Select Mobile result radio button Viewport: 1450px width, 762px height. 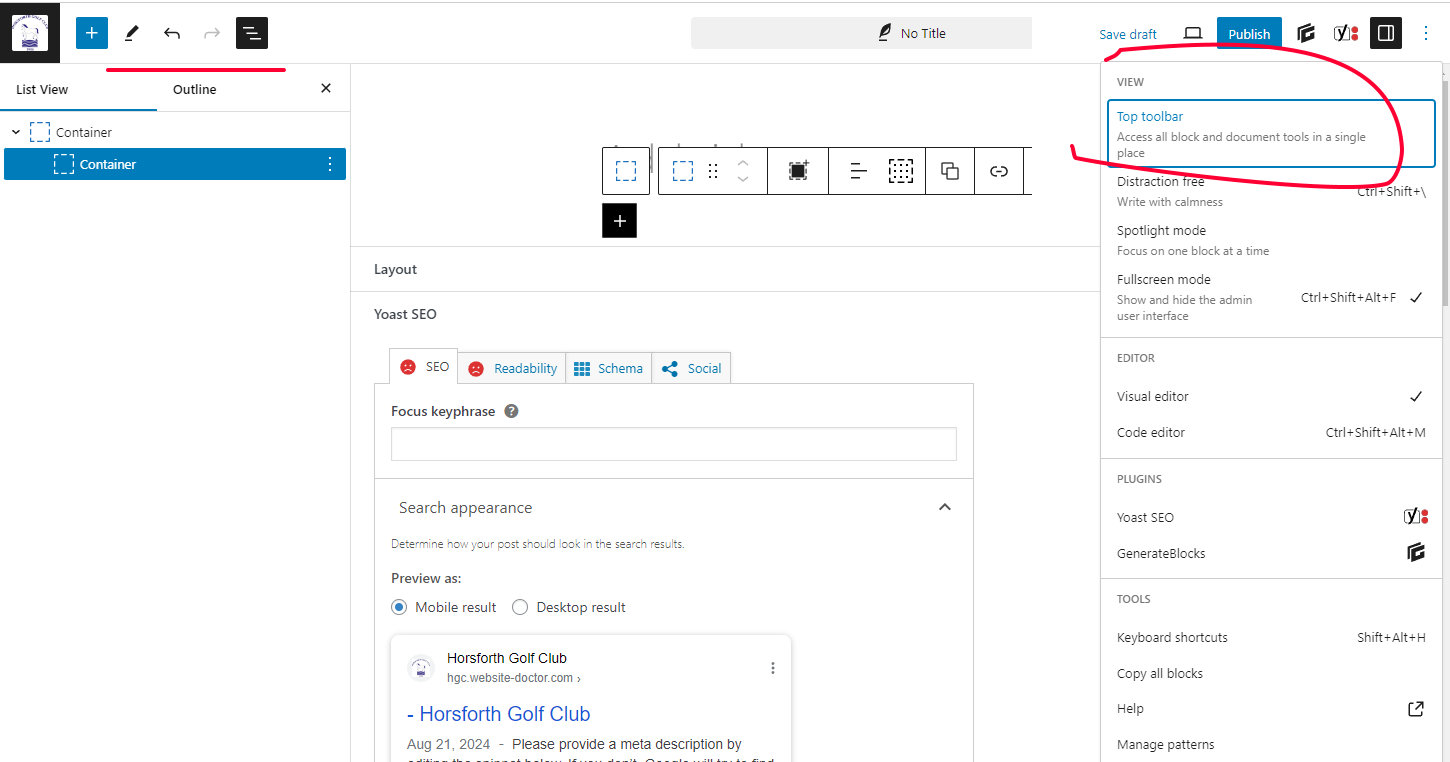[x=400, y=607]
